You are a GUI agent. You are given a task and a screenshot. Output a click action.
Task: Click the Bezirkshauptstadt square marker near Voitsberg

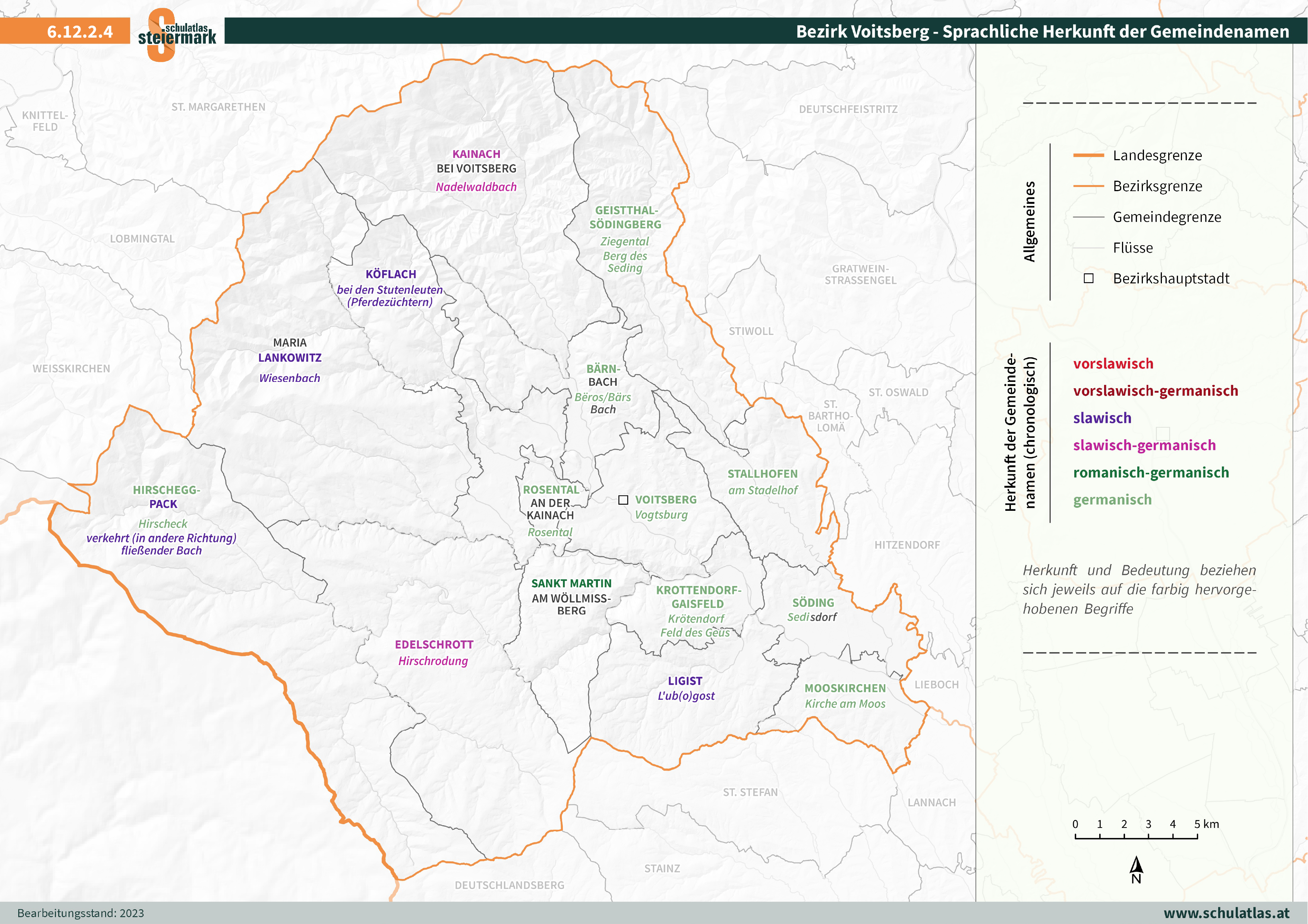click(x=623, y=500)
